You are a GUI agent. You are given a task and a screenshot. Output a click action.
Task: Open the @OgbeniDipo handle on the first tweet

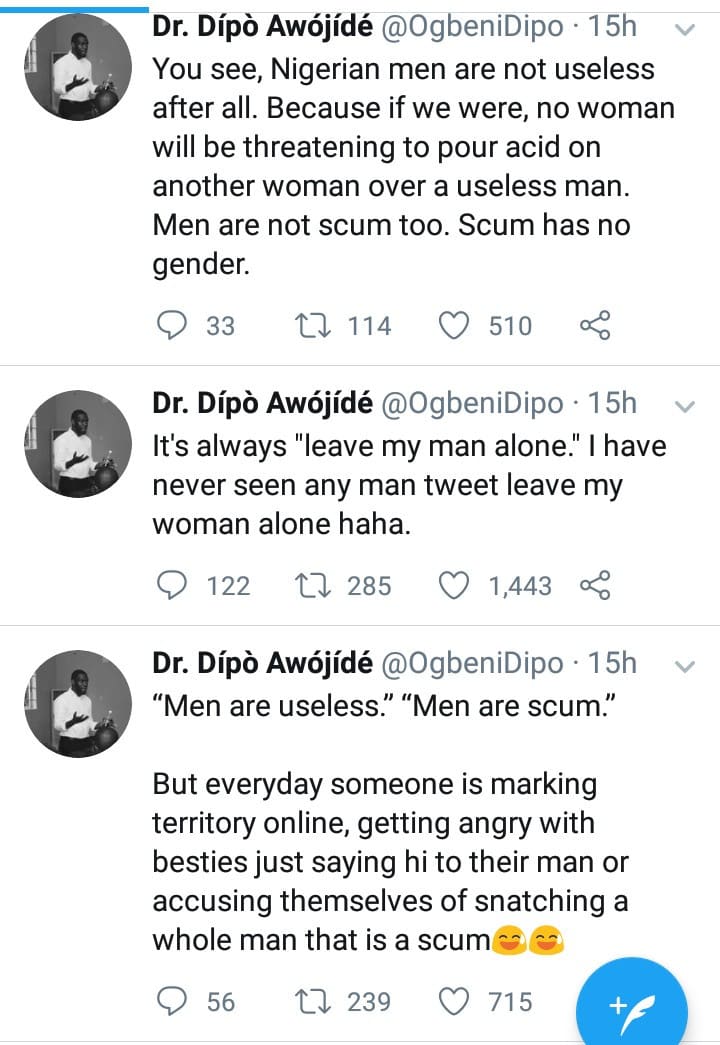click(x=472, y=28)
